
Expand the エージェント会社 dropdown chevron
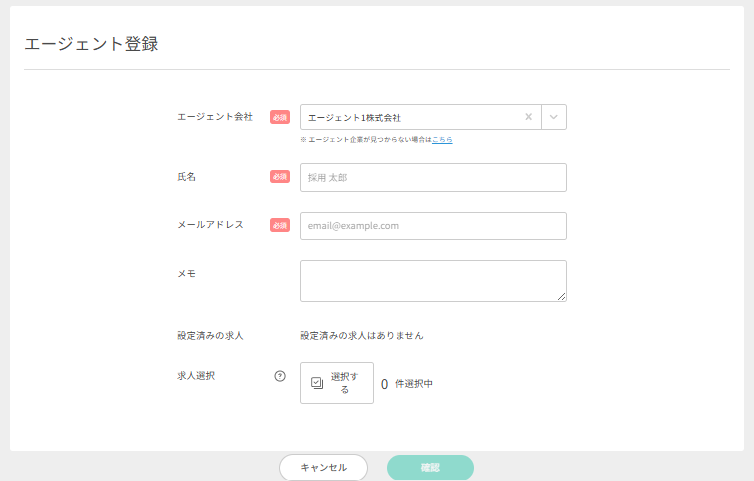[554, 117]
